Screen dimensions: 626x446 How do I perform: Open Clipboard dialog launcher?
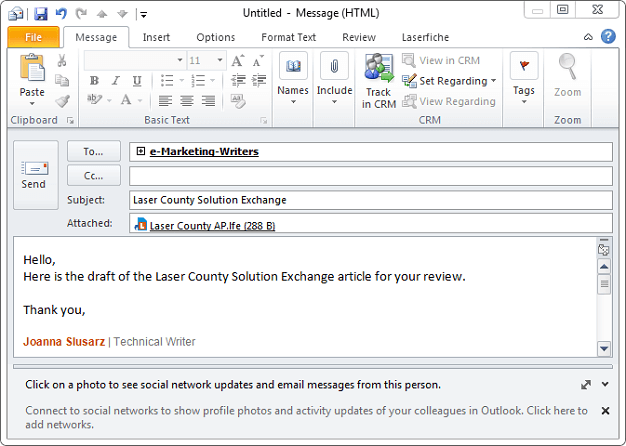click(70, 120)
